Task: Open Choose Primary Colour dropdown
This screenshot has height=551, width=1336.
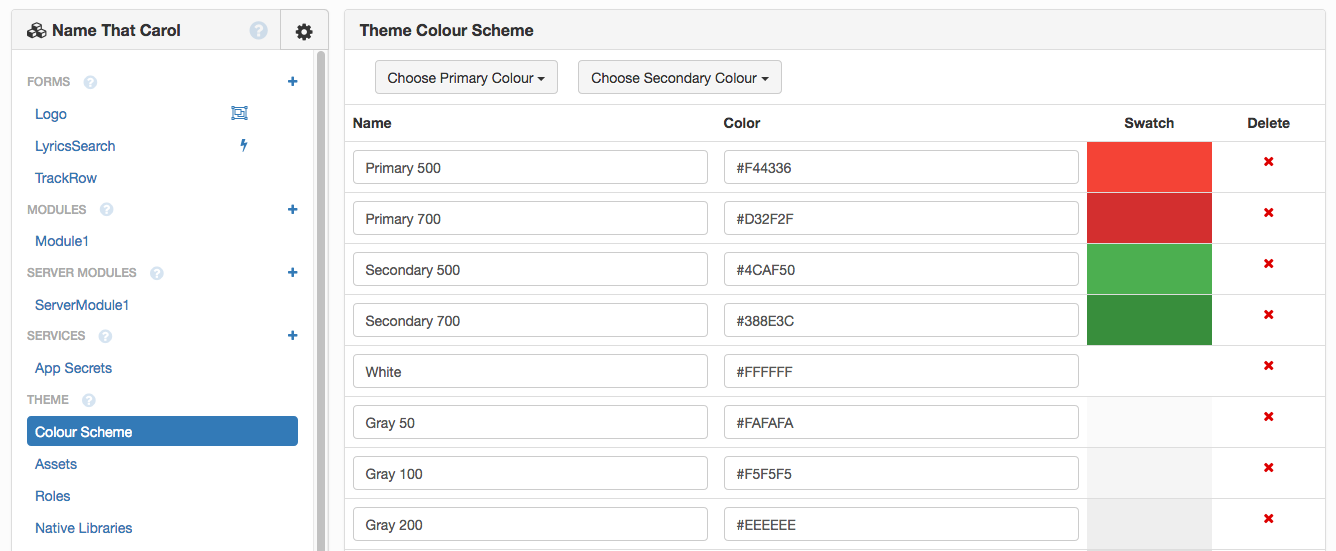Action: [466, 78]
